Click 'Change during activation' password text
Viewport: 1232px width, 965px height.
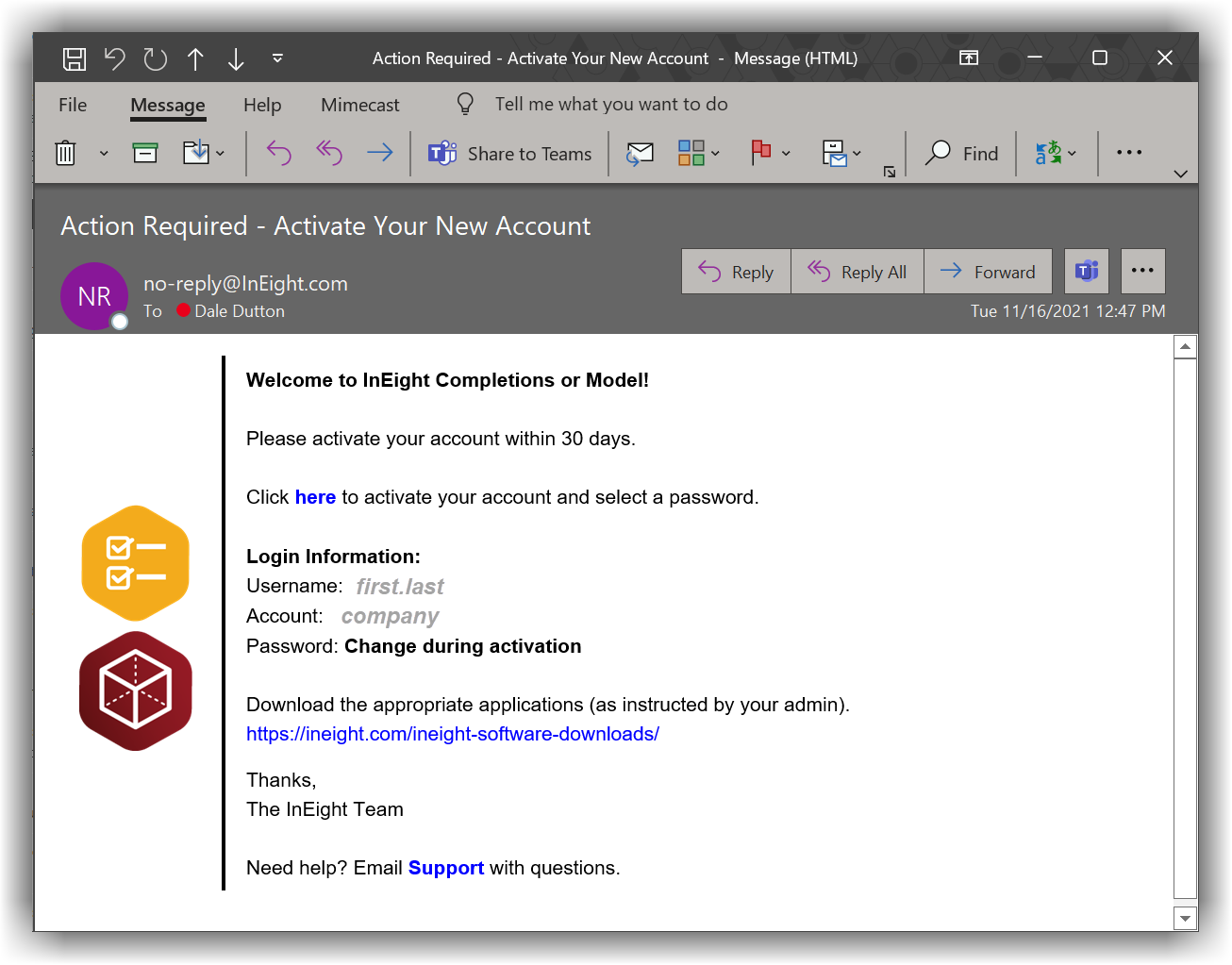pos(463,646)
